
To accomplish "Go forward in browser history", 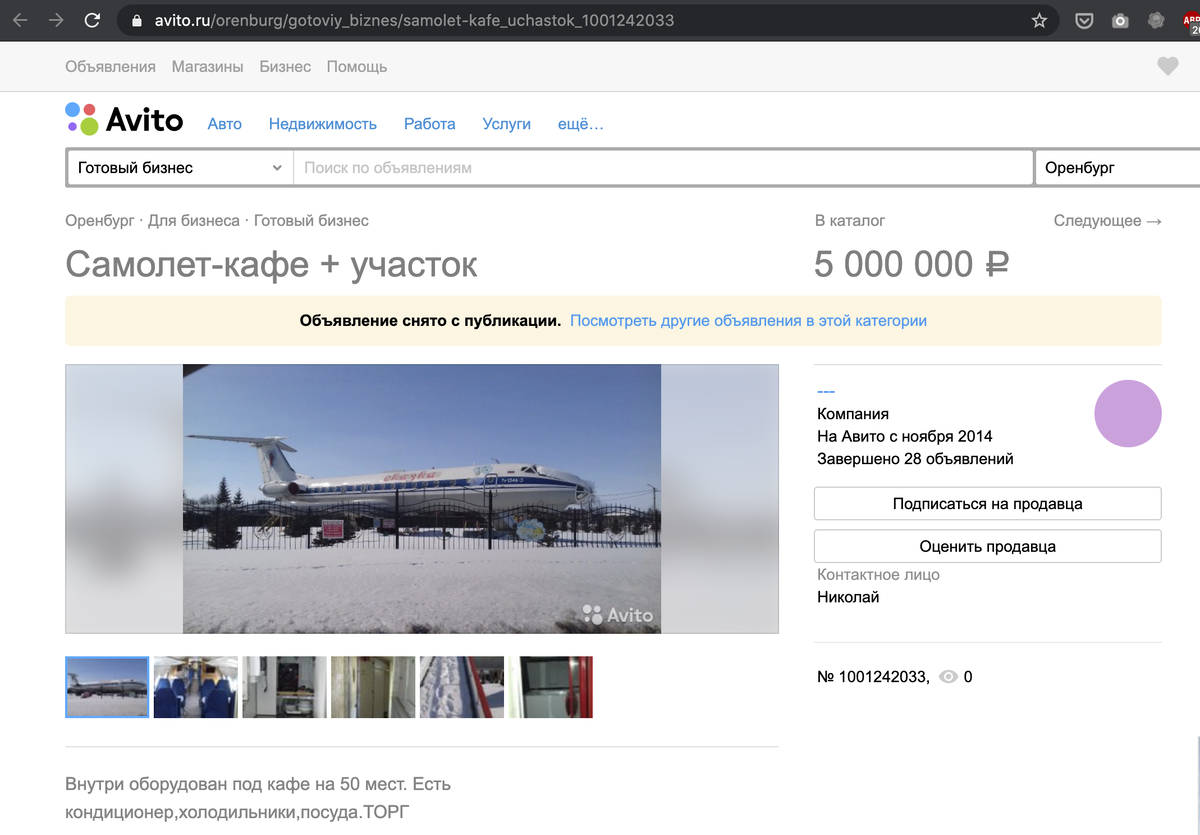I will [x=56, y=20].
